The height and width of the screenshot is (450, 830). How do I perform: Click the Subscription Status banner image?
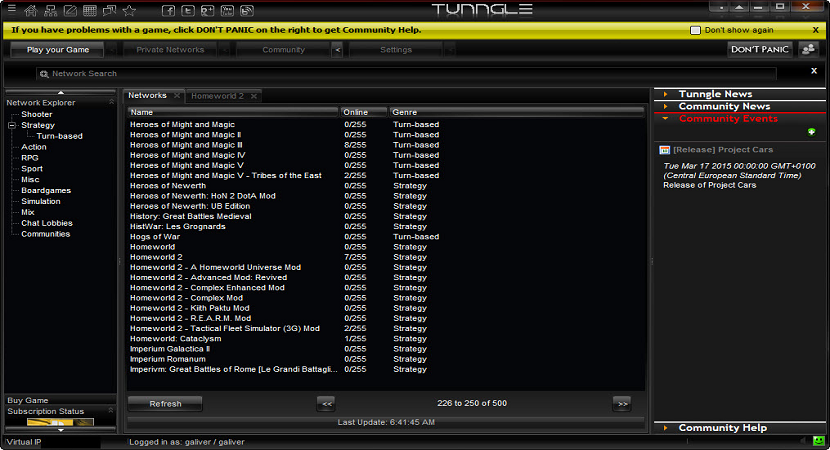coord(60,422)
